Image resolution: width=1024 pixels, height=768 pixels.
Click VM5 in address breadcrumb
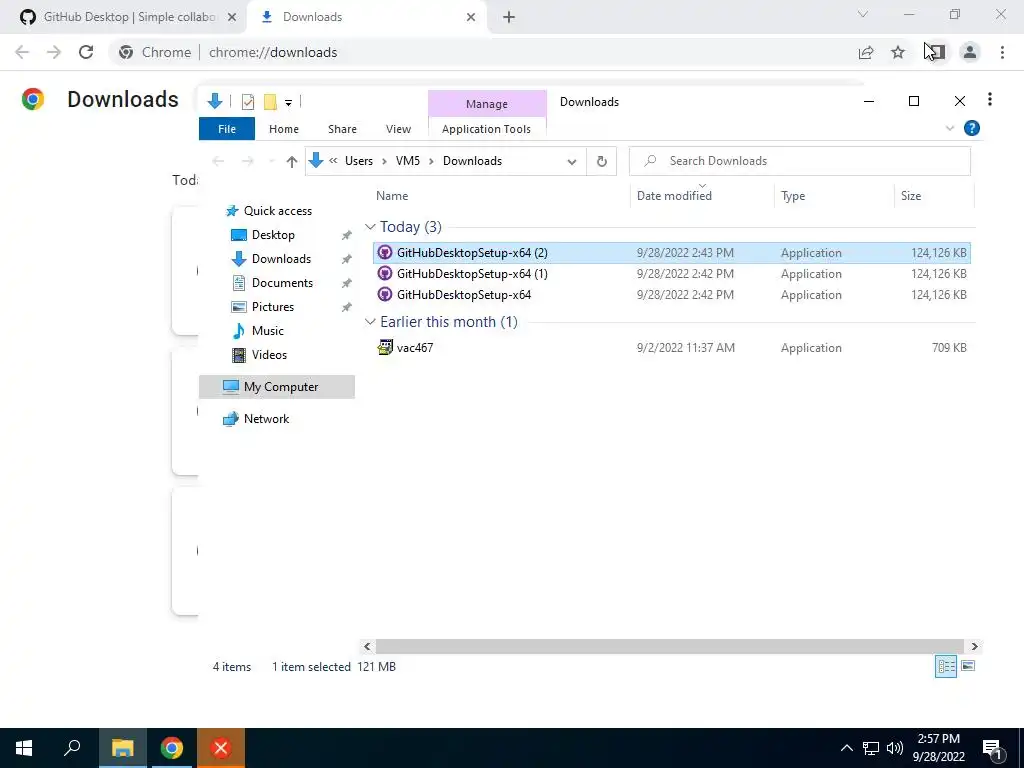pos(408,161)
